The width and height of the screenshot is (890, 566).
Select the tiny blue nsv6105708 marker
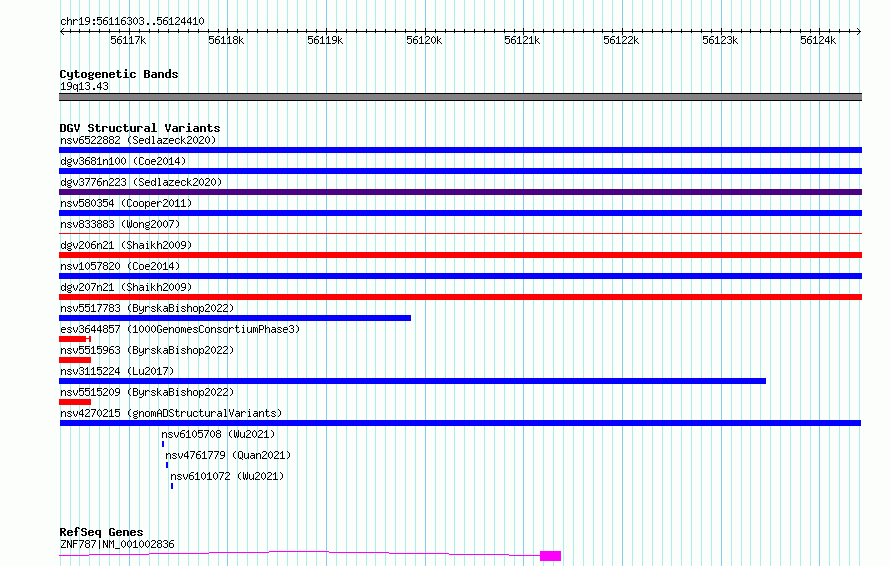tap(163, 444)
